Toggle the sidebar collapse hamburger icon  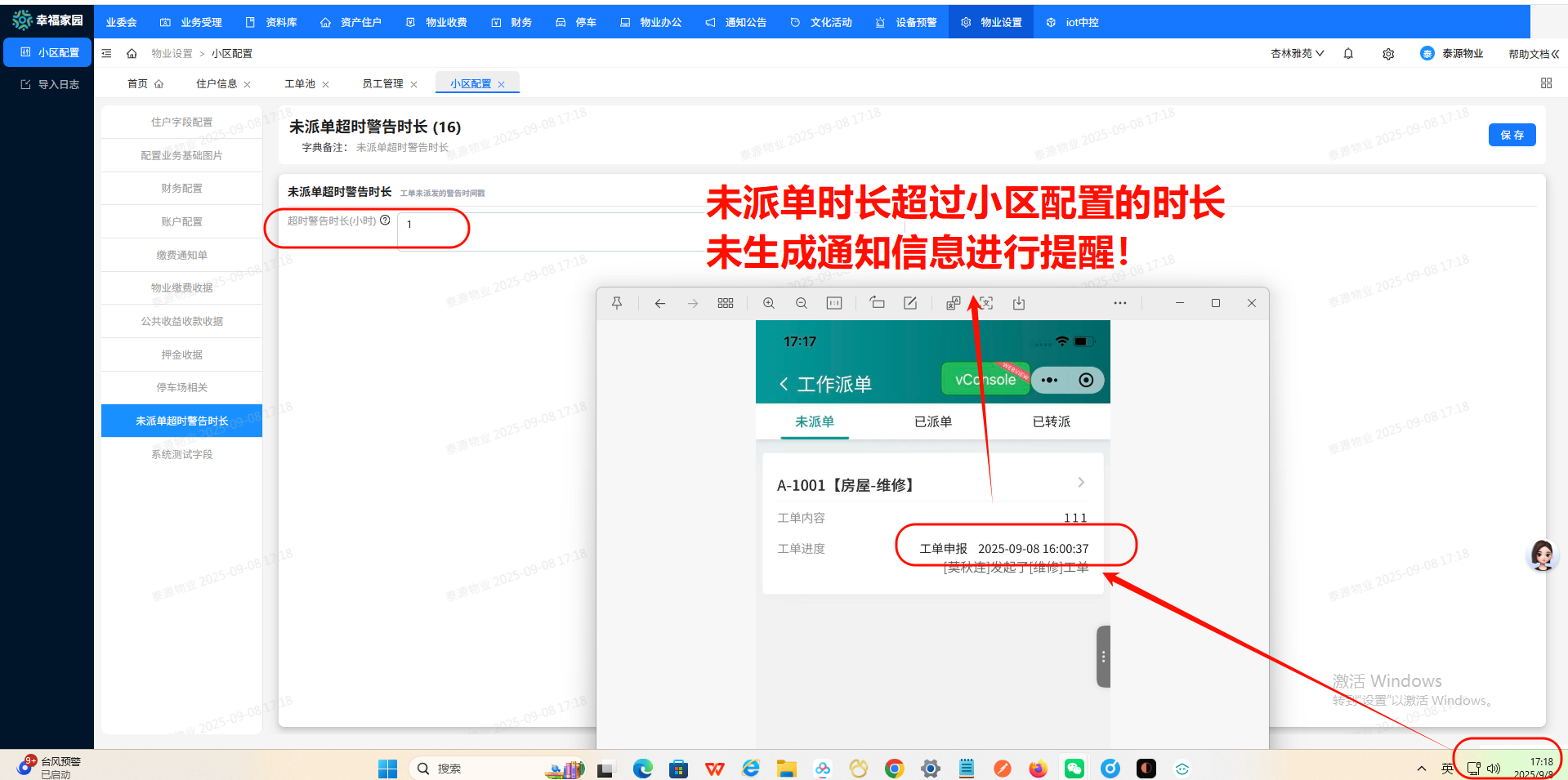[x=106, y=54]
